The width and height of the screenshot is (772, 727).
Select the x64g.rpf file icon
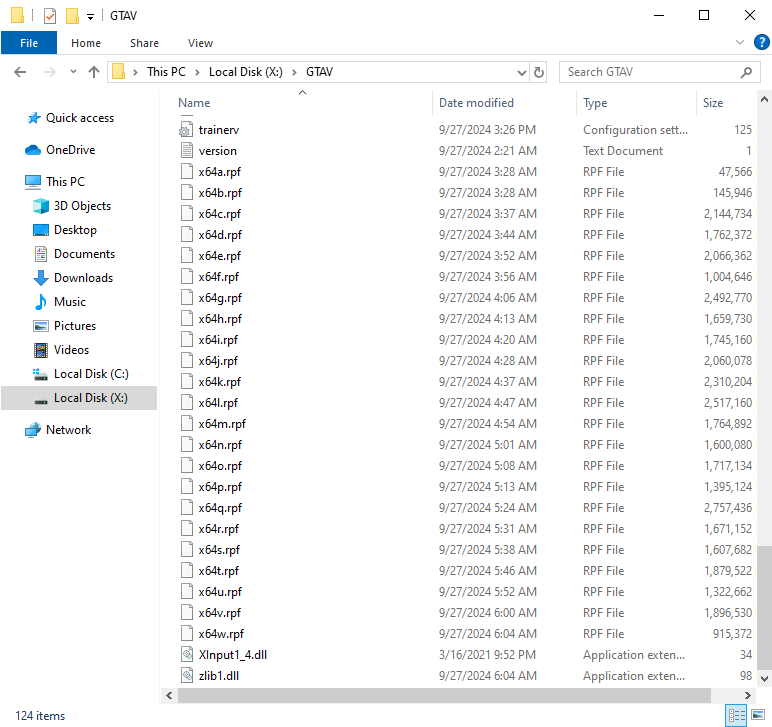(186, 298)
